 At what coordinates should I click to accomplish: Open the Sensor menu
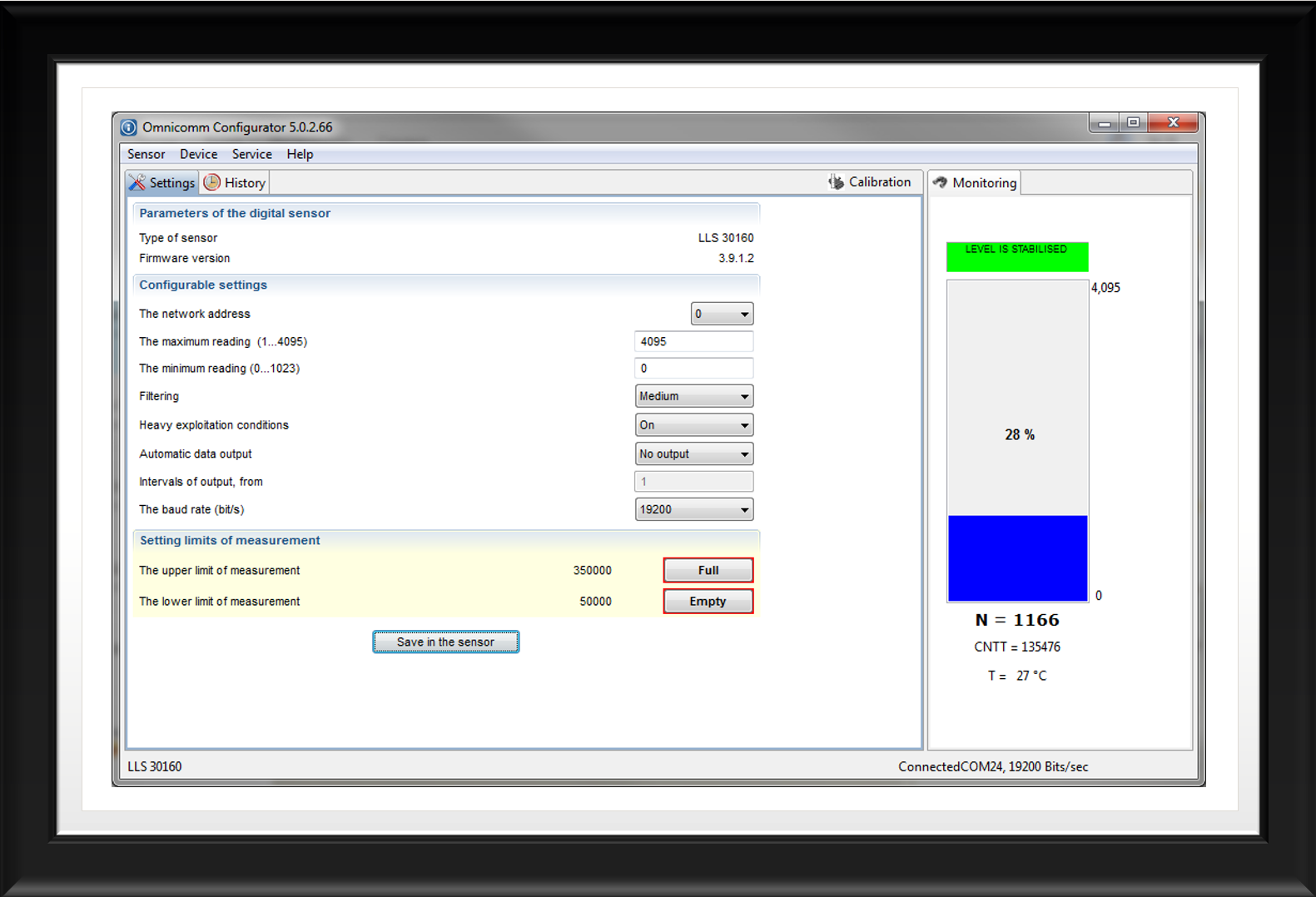(x=146, y=154)
